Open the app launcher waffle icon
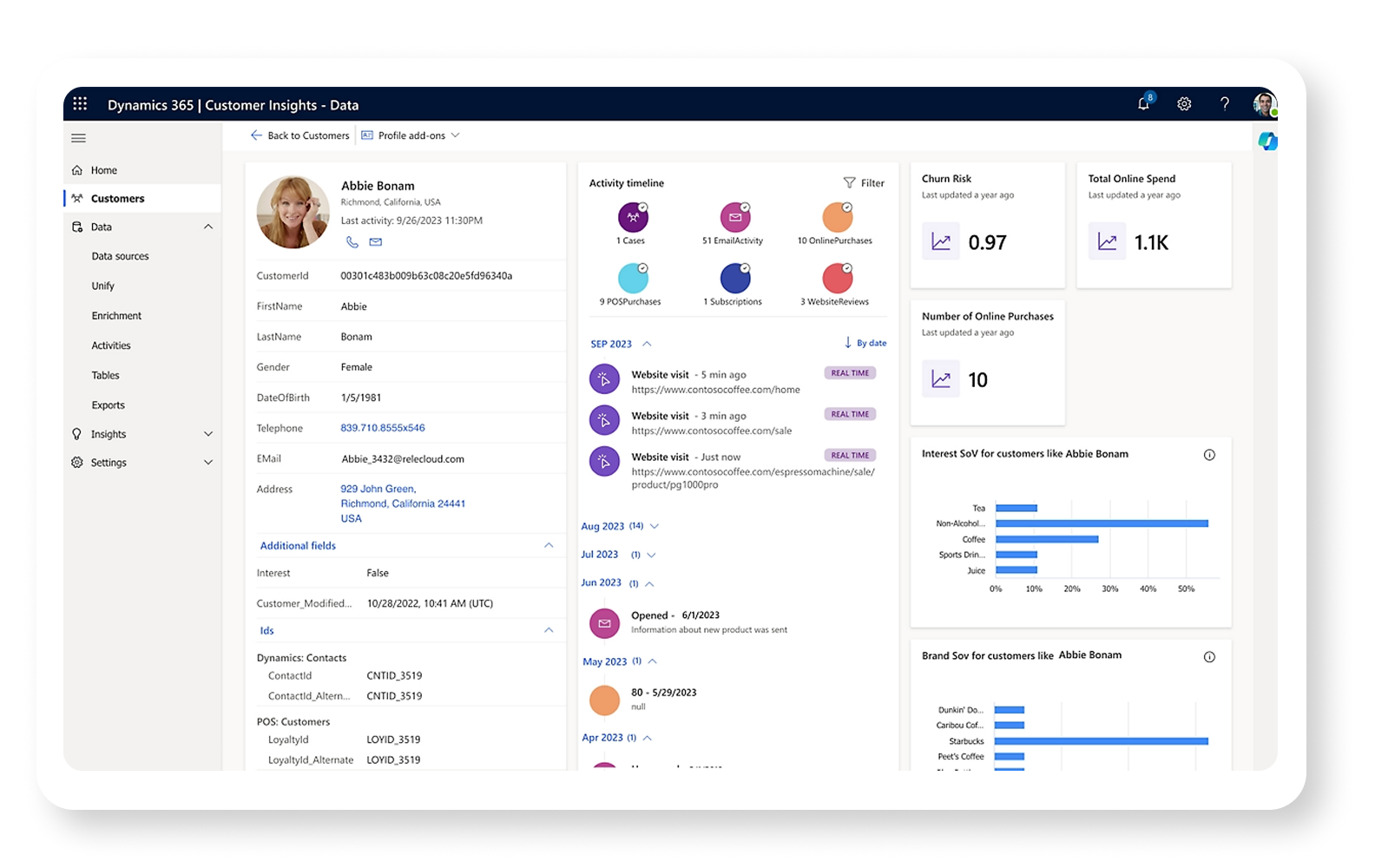Screen dimensions: 1375x868 [x=80, y=104]
